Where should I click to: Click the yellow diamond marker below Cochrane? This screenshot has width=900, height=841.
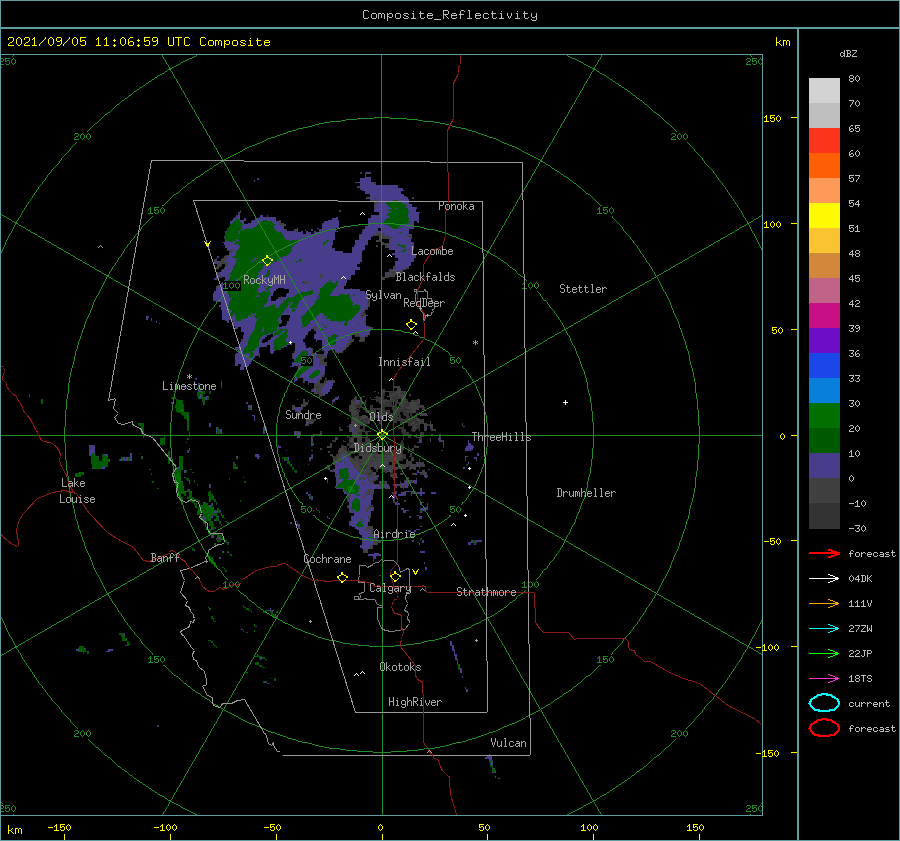343,577
